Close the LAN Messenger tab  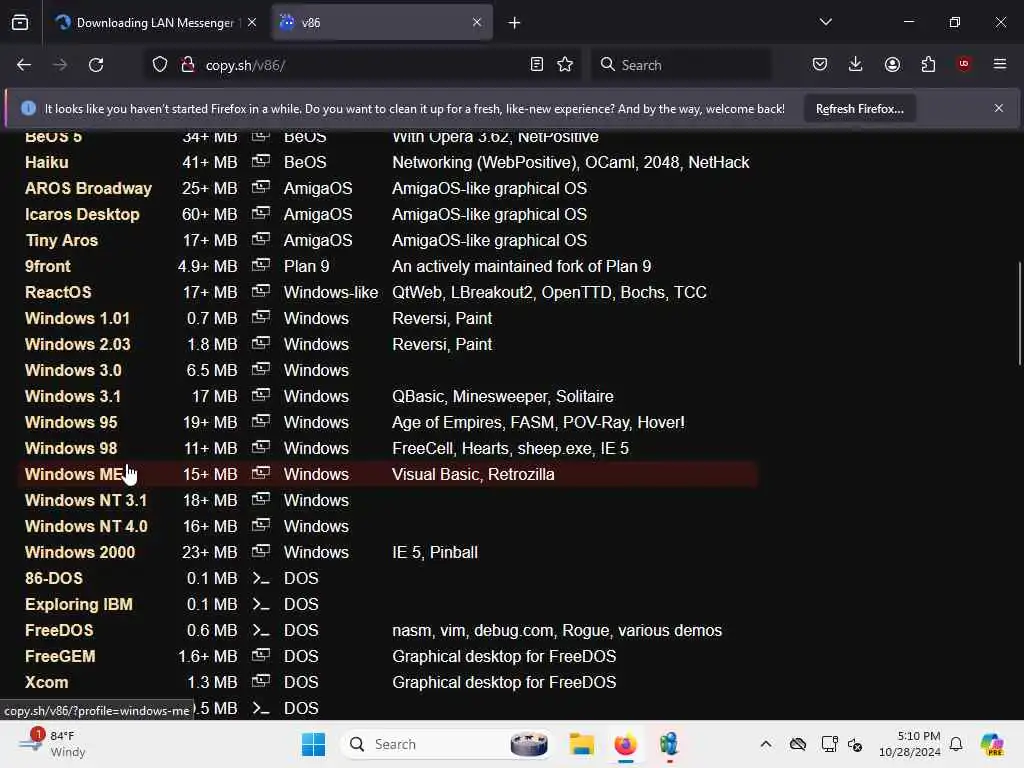tap(252, 23)
